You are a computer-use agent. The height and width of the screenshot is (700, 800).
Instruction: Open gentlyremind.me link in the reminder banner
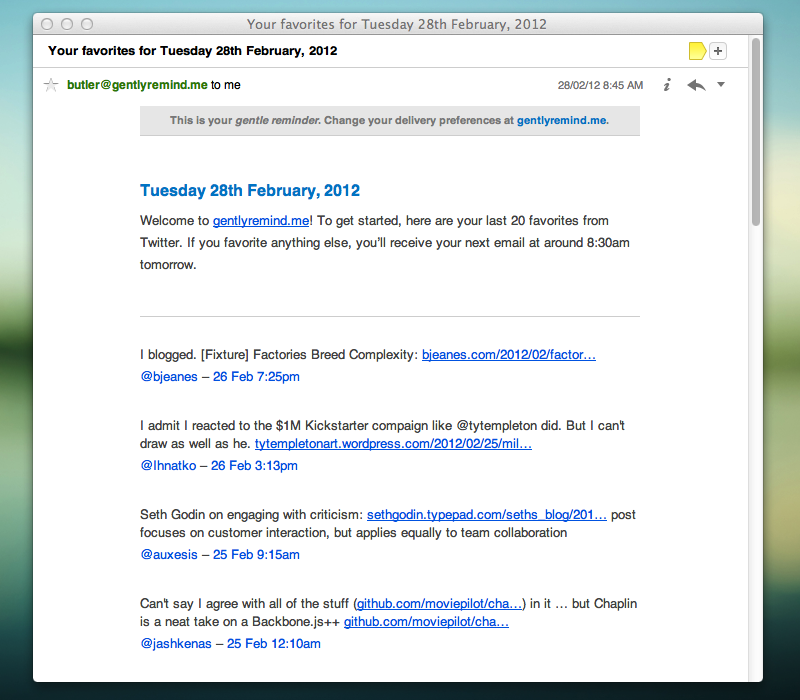pos(561,121)
